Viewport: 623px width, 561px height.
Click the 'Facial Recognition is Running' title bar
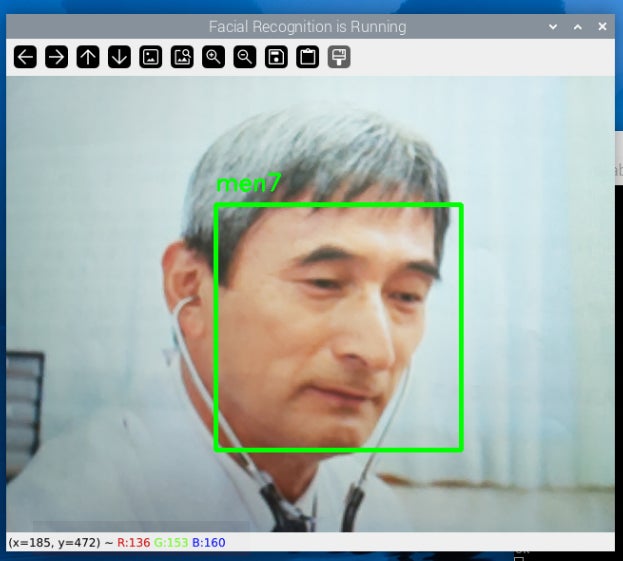[307, 26]
